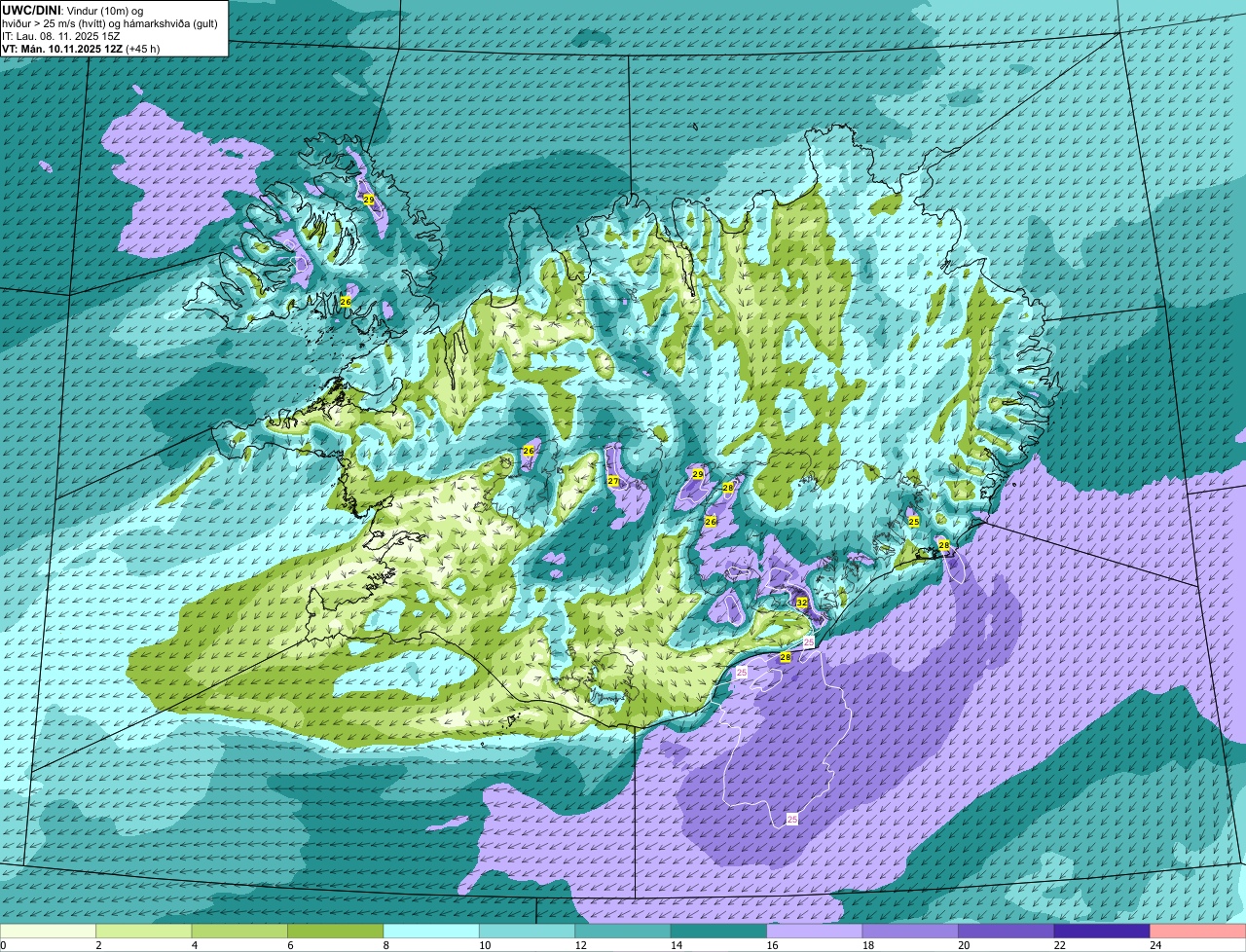Viewport: 1246px width, 952px height.
Task: Click the 18–20 m/s purple legend swatch
Action: point(910,931)
